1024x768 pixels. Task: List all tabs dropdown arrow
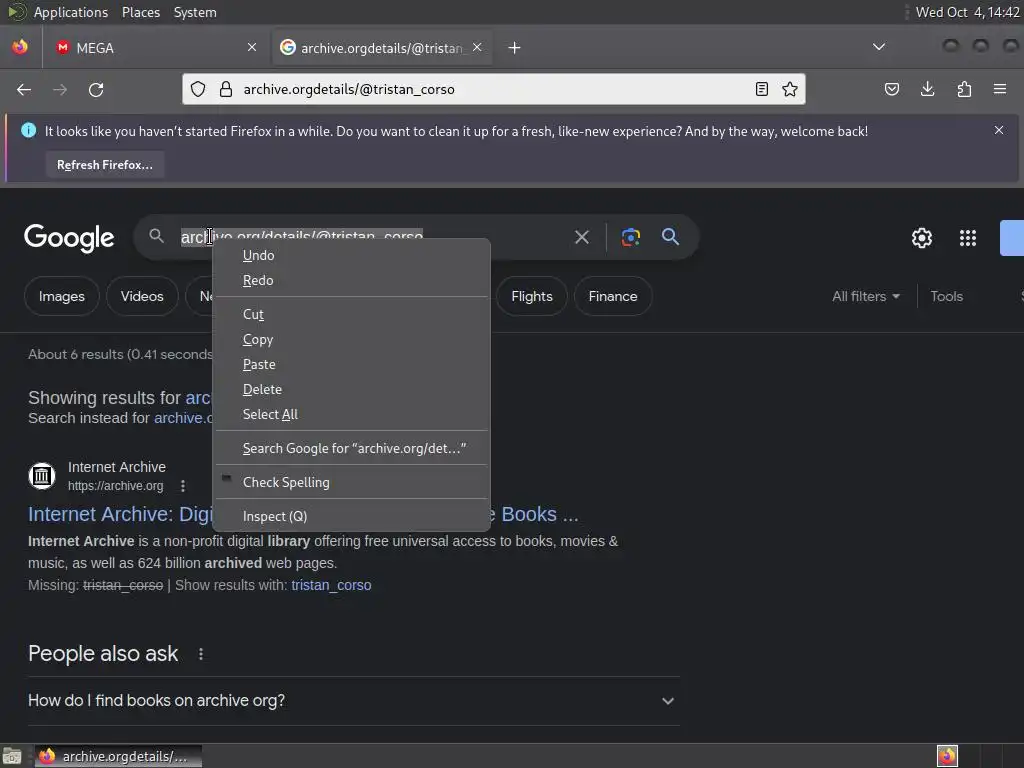click(x=879, y=47)
